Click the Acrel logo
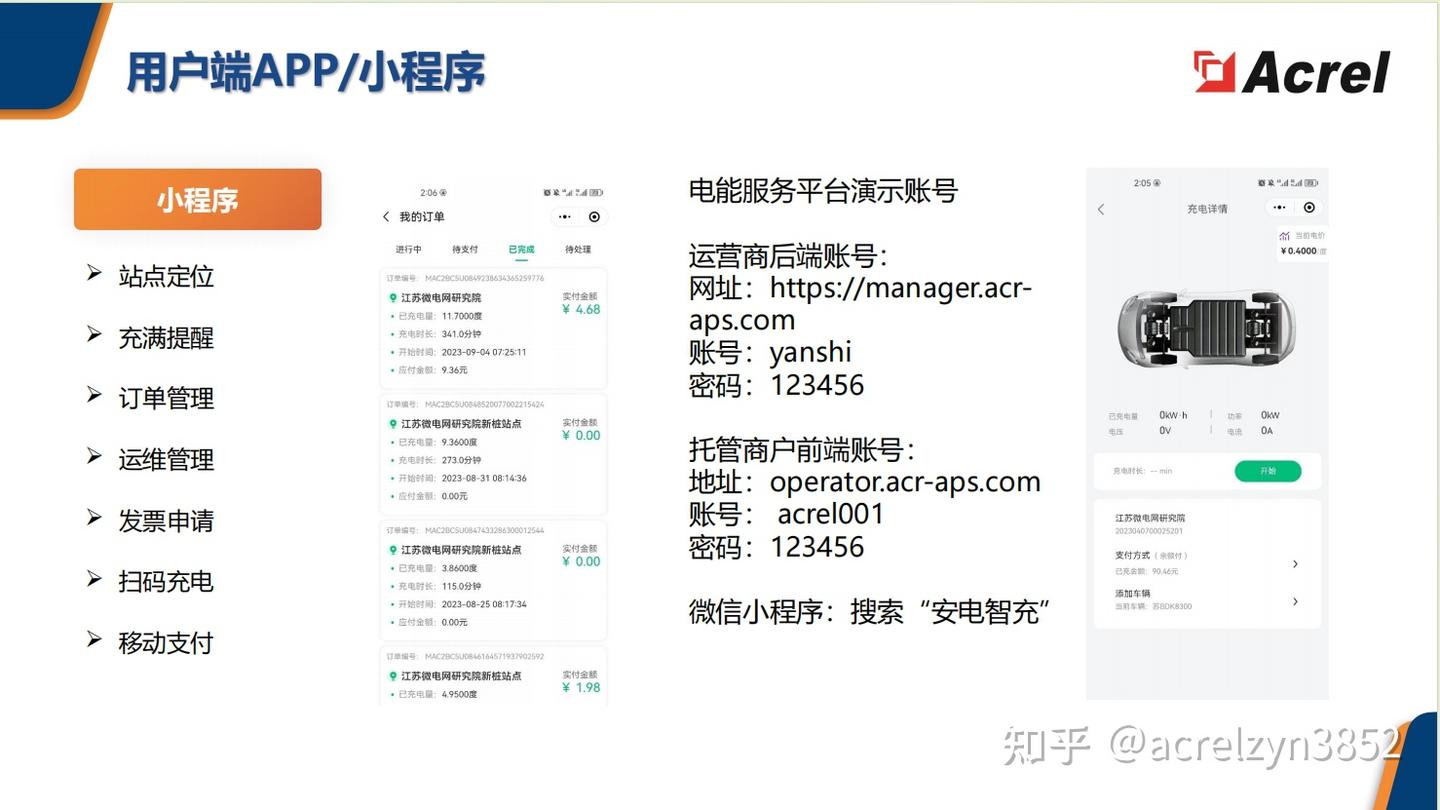 [1291, 72]
